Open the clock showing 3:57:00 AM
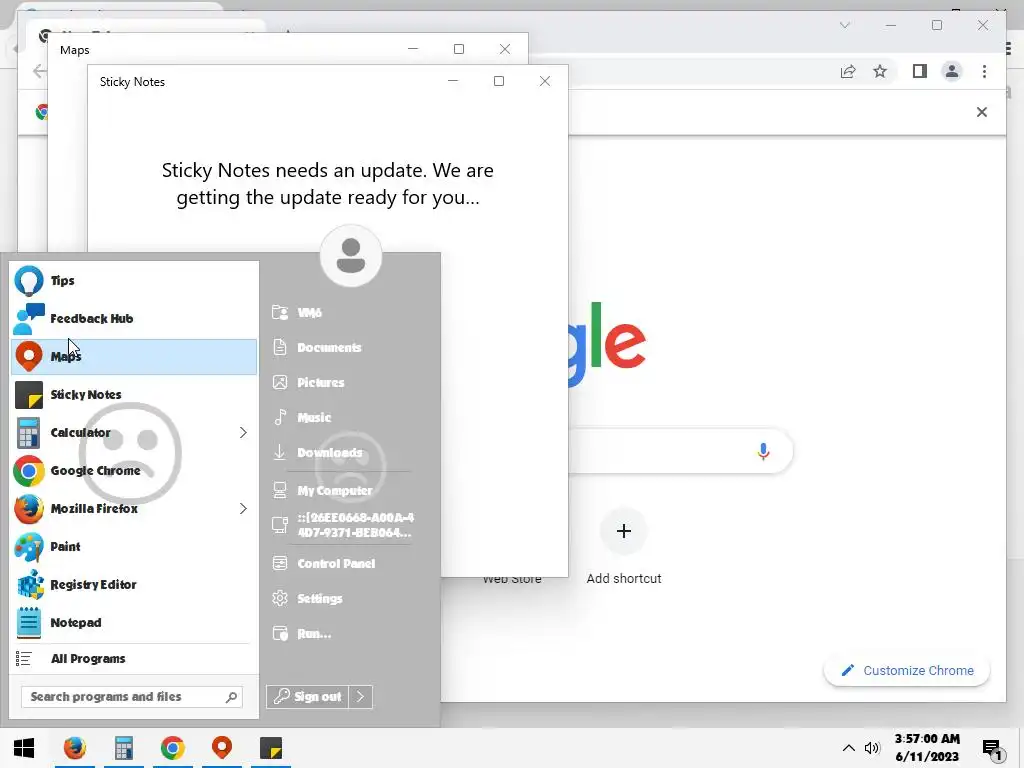Viewport: 1024px width, 768px height. click(927, 748)
